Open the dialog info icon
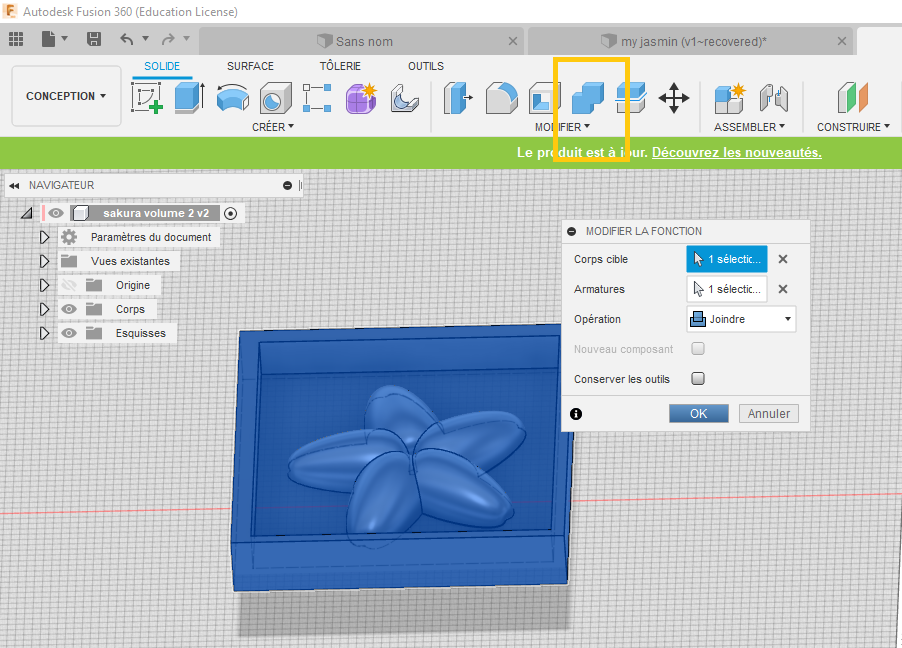 tap(576, 414)
